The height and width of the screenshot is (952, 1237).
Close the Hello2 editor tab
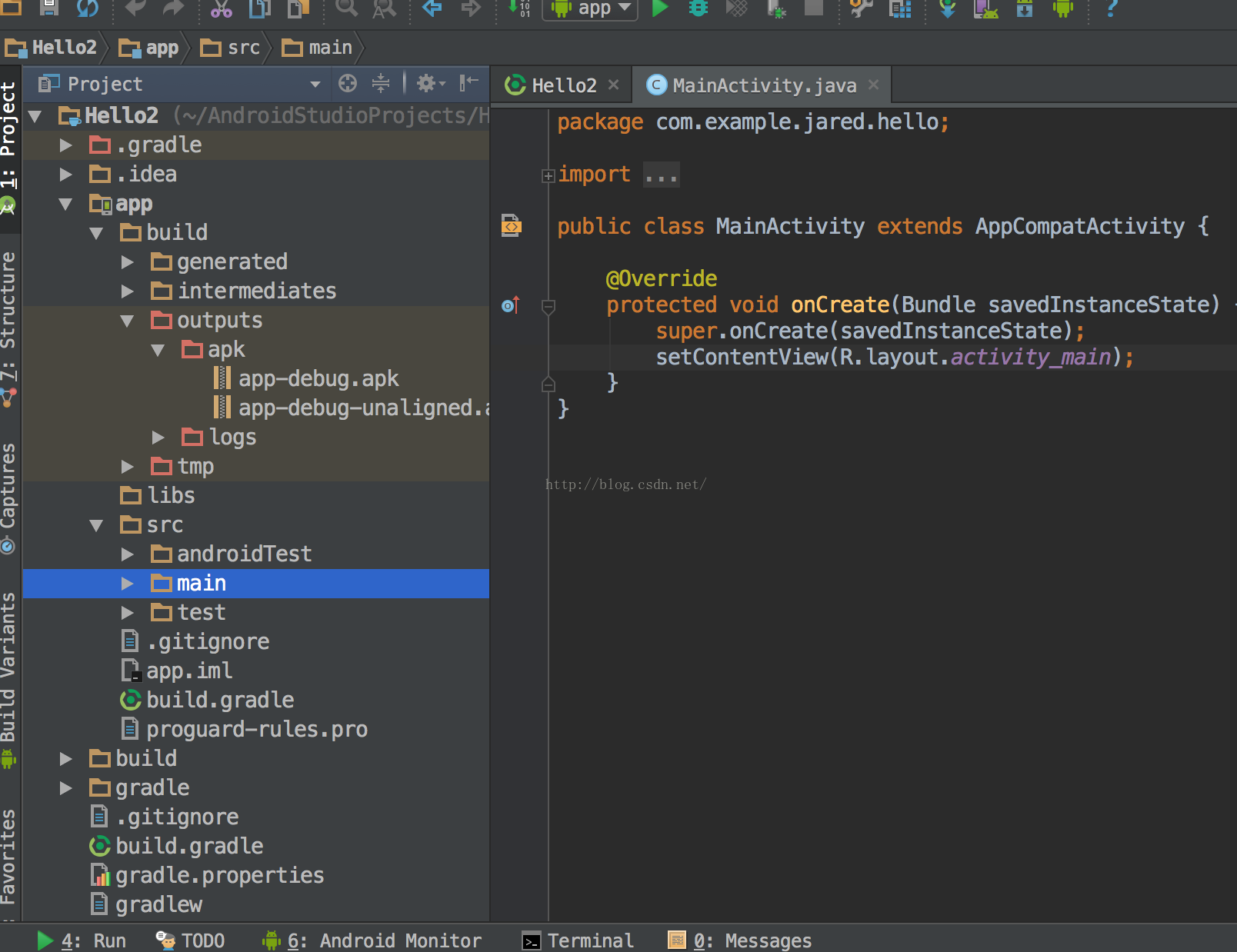pos(613,85)
